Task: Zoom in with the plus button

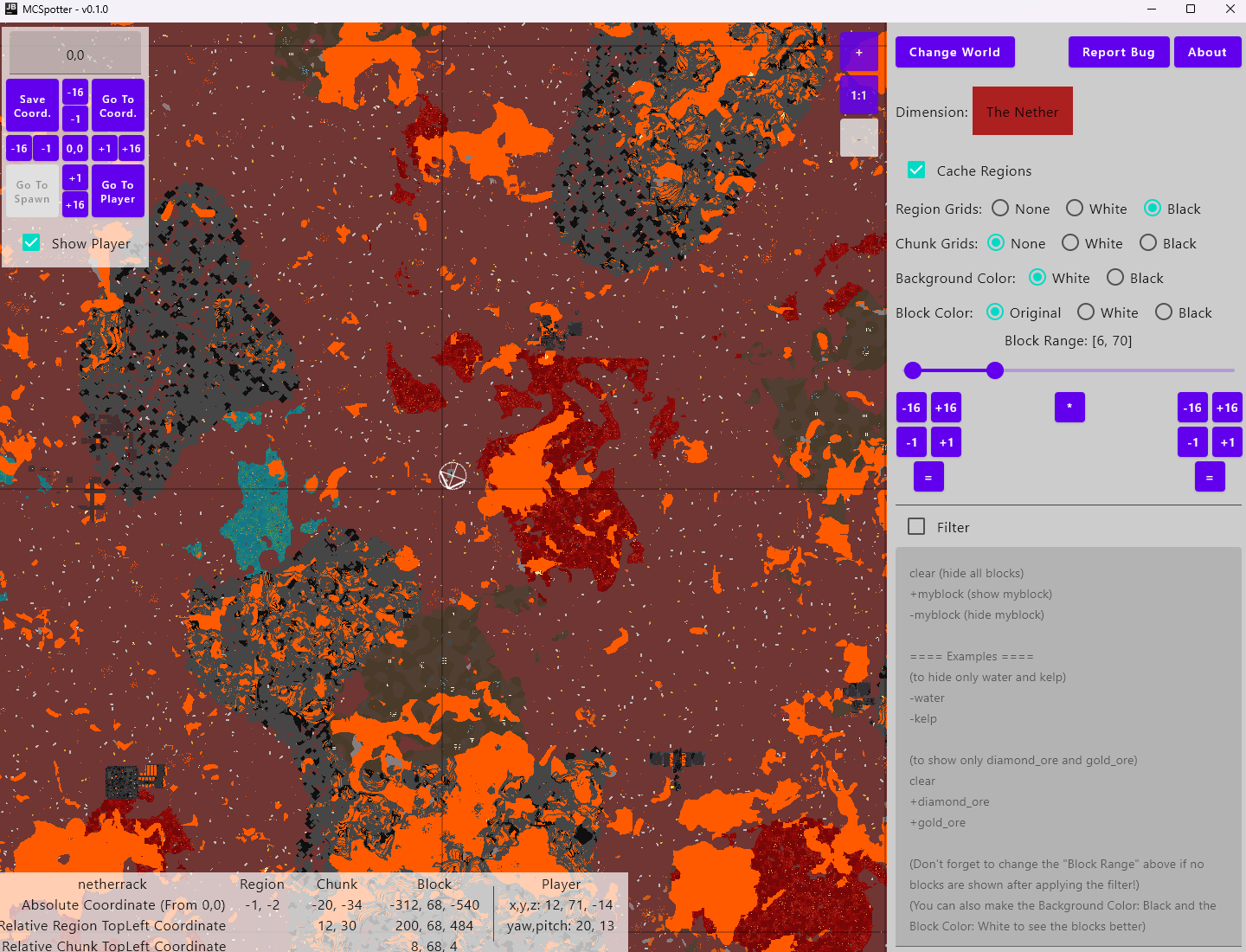Action: (859, 52)
